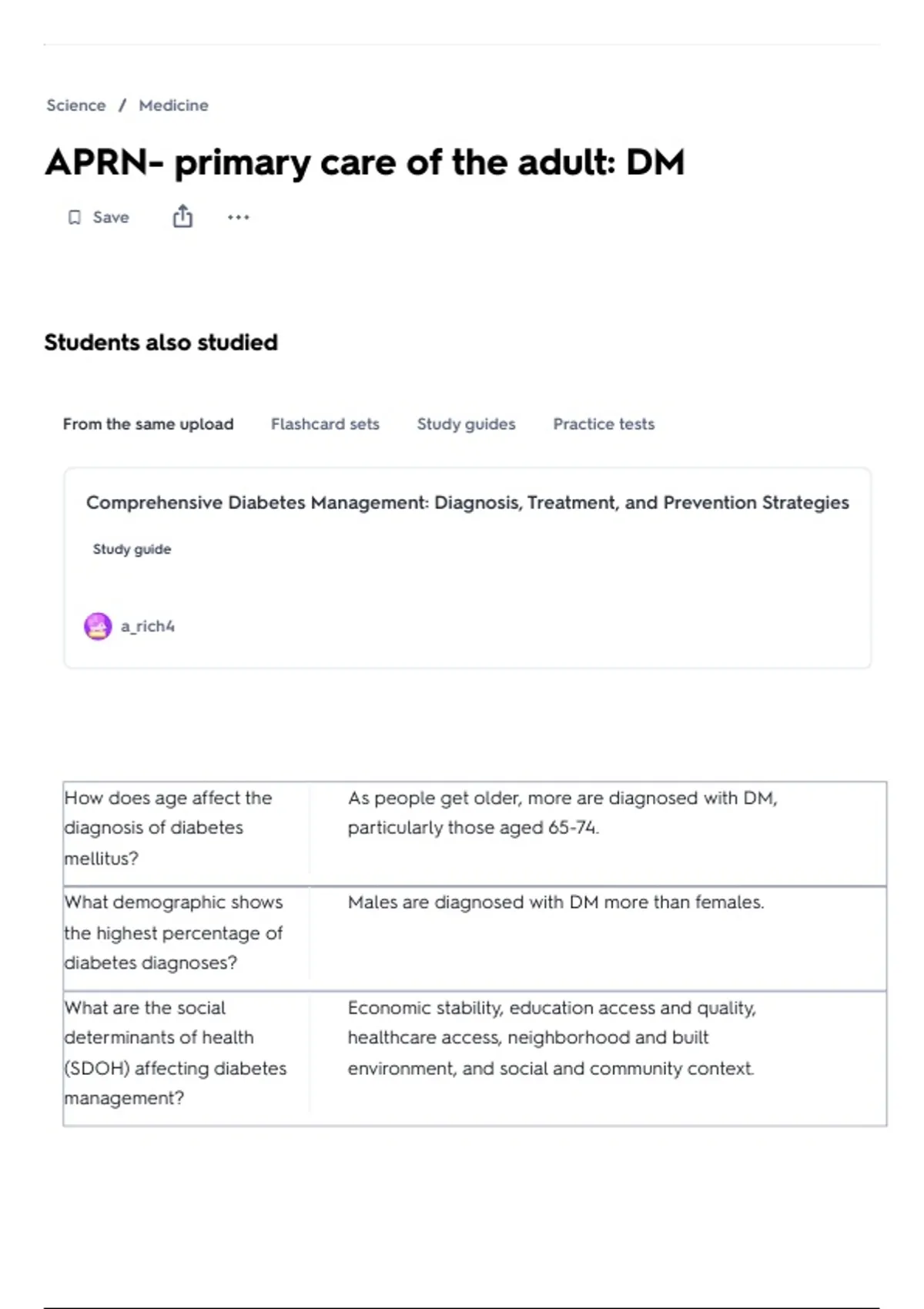Screen dimensions: 924x1309
Task: Select the highest percentage demographic question
Action: (x=173, y=933)
